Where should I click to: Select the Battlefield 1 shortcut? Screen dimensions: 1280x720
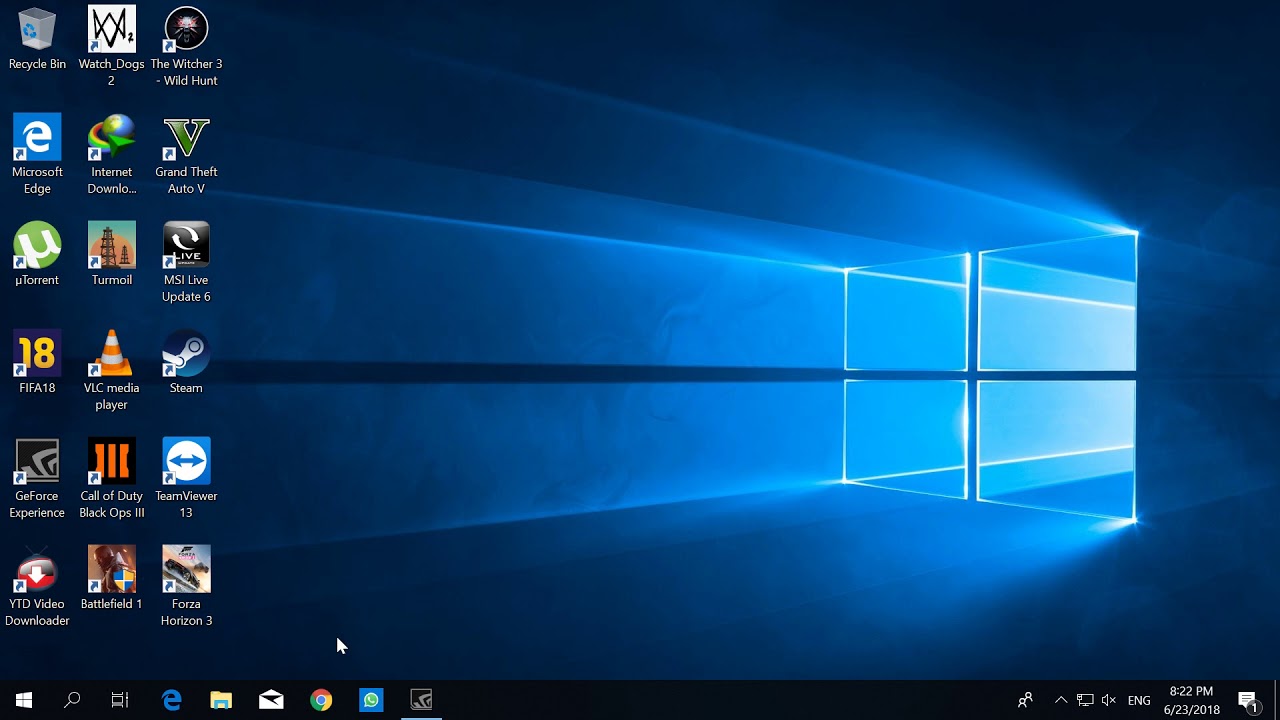pos(111,578)
